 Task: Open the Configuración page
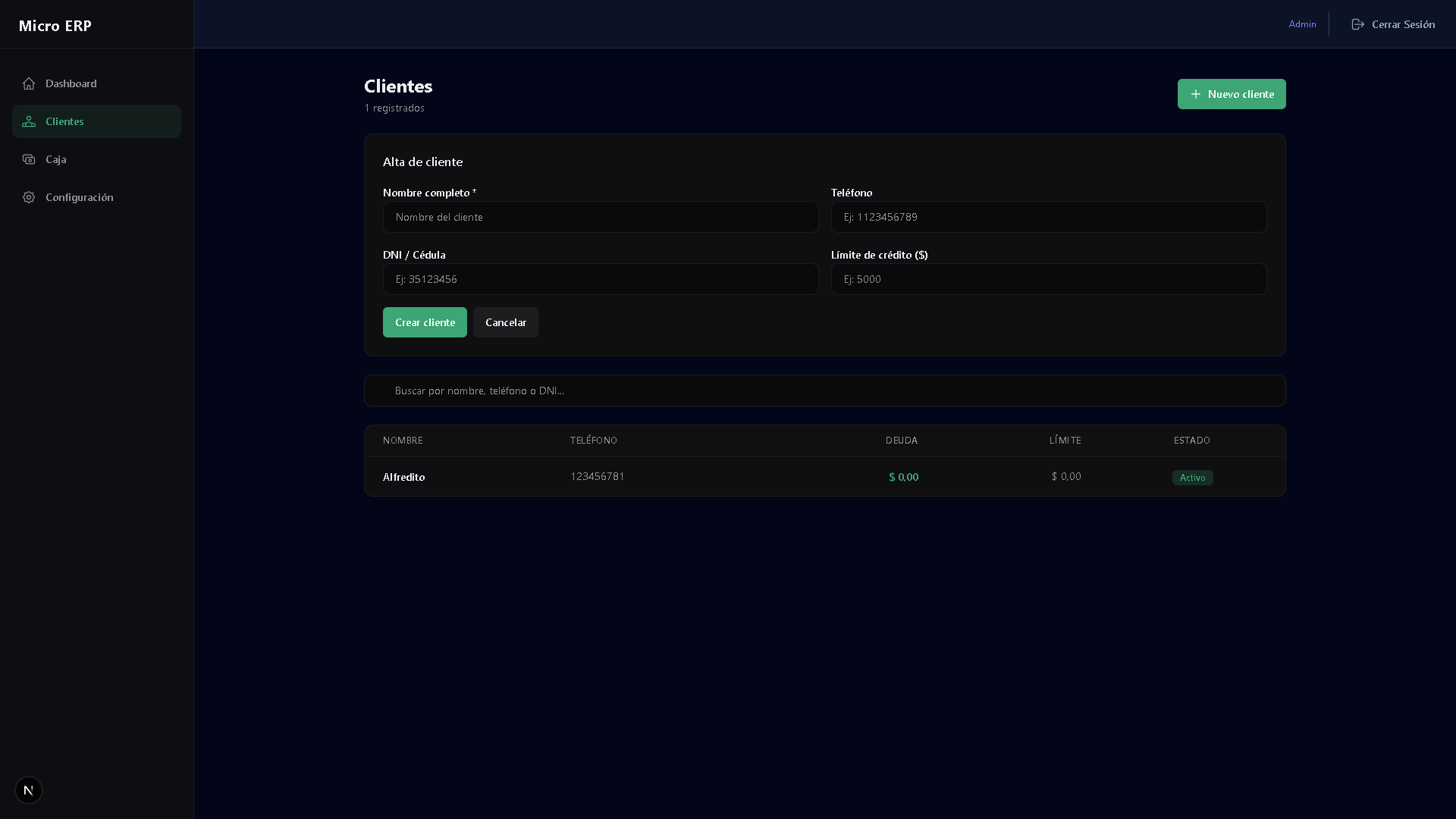tap(80, 197)
